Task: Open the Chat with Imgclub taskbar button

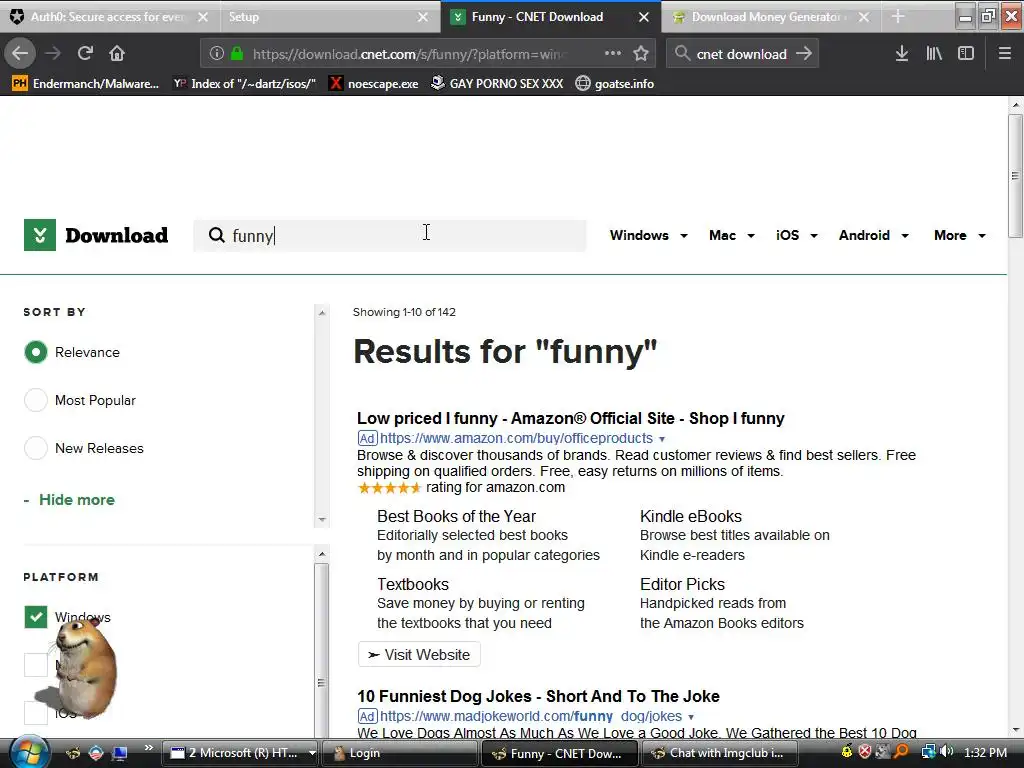Action: tap(720, 753)
